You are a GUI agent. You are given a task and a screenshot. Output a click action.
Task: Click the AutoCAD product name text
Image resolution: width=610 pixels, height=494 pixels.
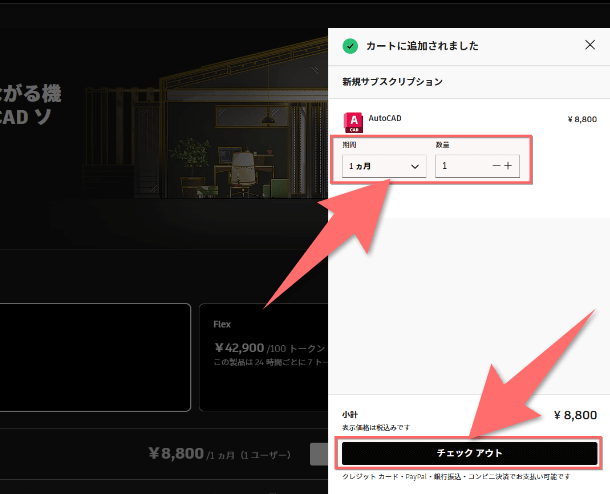(x=385, y=118)
